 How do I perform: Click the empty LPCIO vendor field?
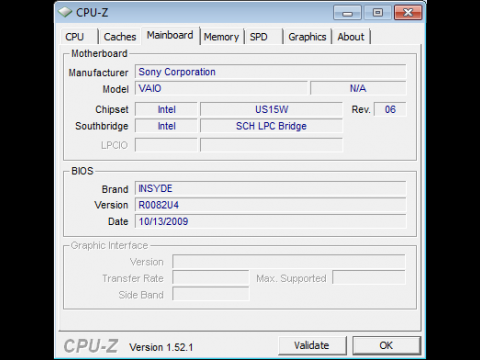[x=166, y=145]
